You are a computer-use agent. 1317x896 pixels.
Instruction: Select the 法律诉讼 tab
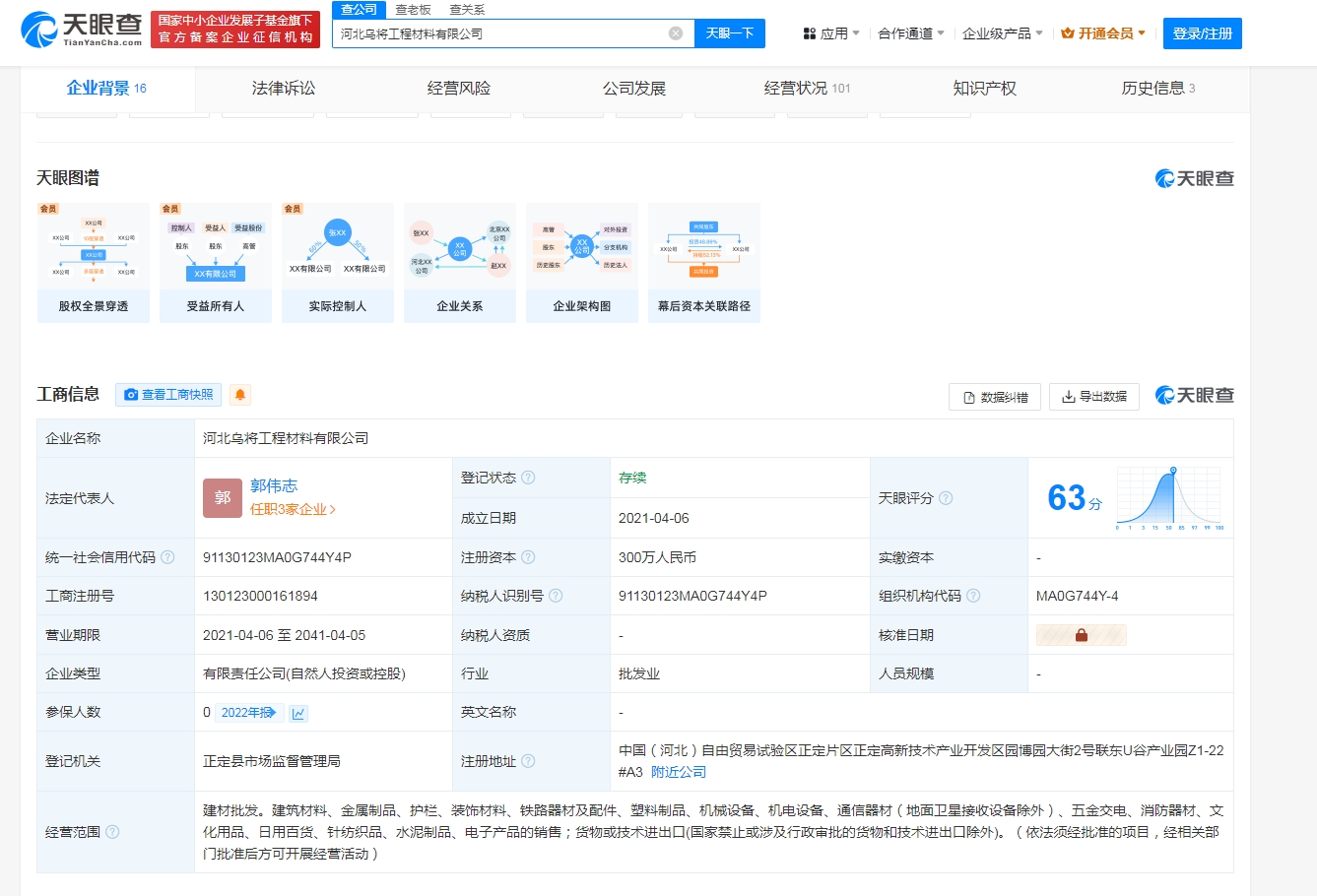[284, 89]
